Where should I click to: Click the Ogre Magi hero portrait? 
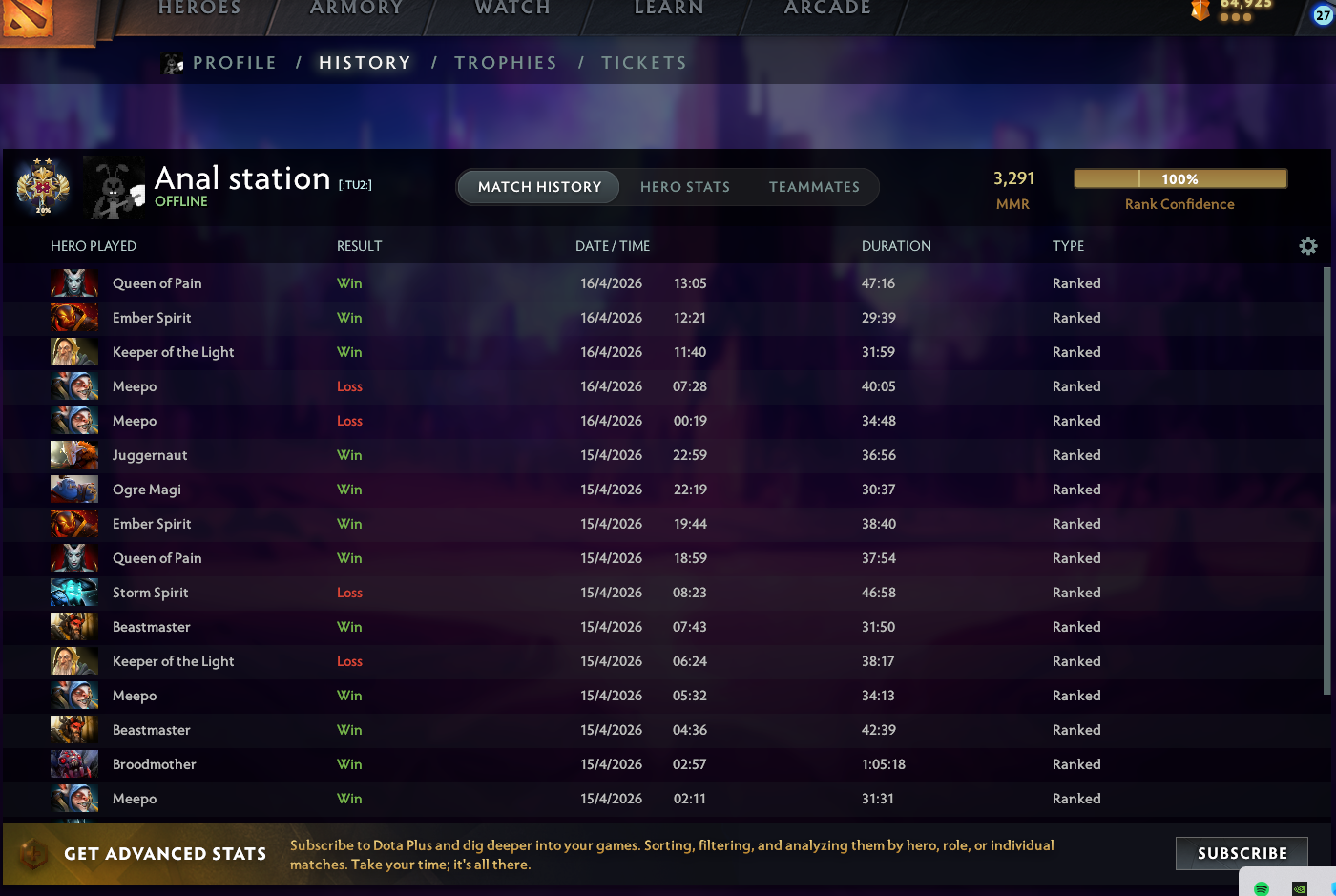pyautogui.click(x=74, y=490)
